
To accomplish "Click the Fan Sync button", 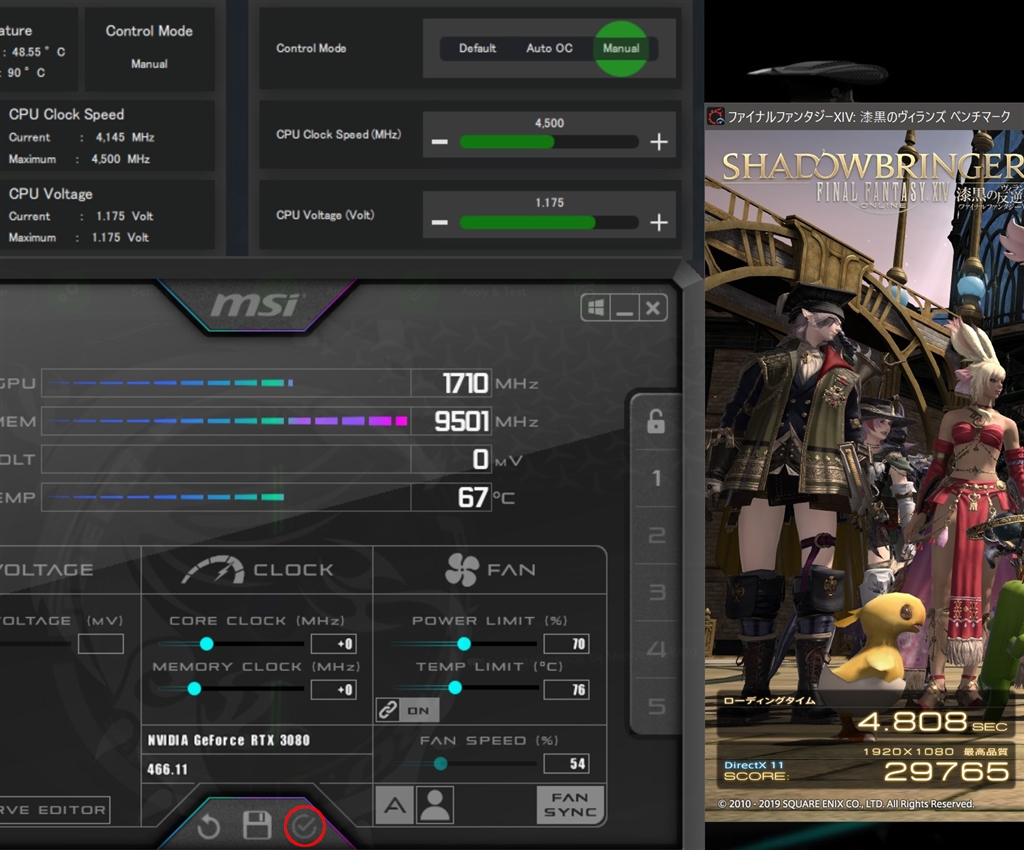I will point(570,805).
